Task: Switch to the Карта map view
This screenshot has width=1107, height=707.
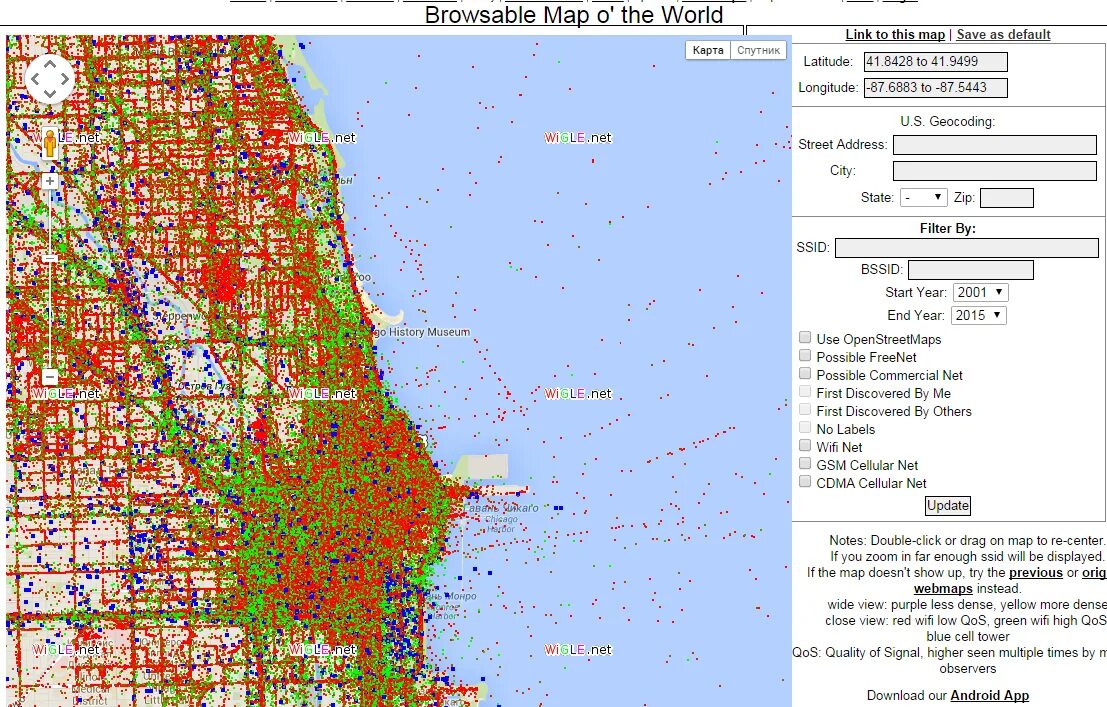Action: point(707,50)
